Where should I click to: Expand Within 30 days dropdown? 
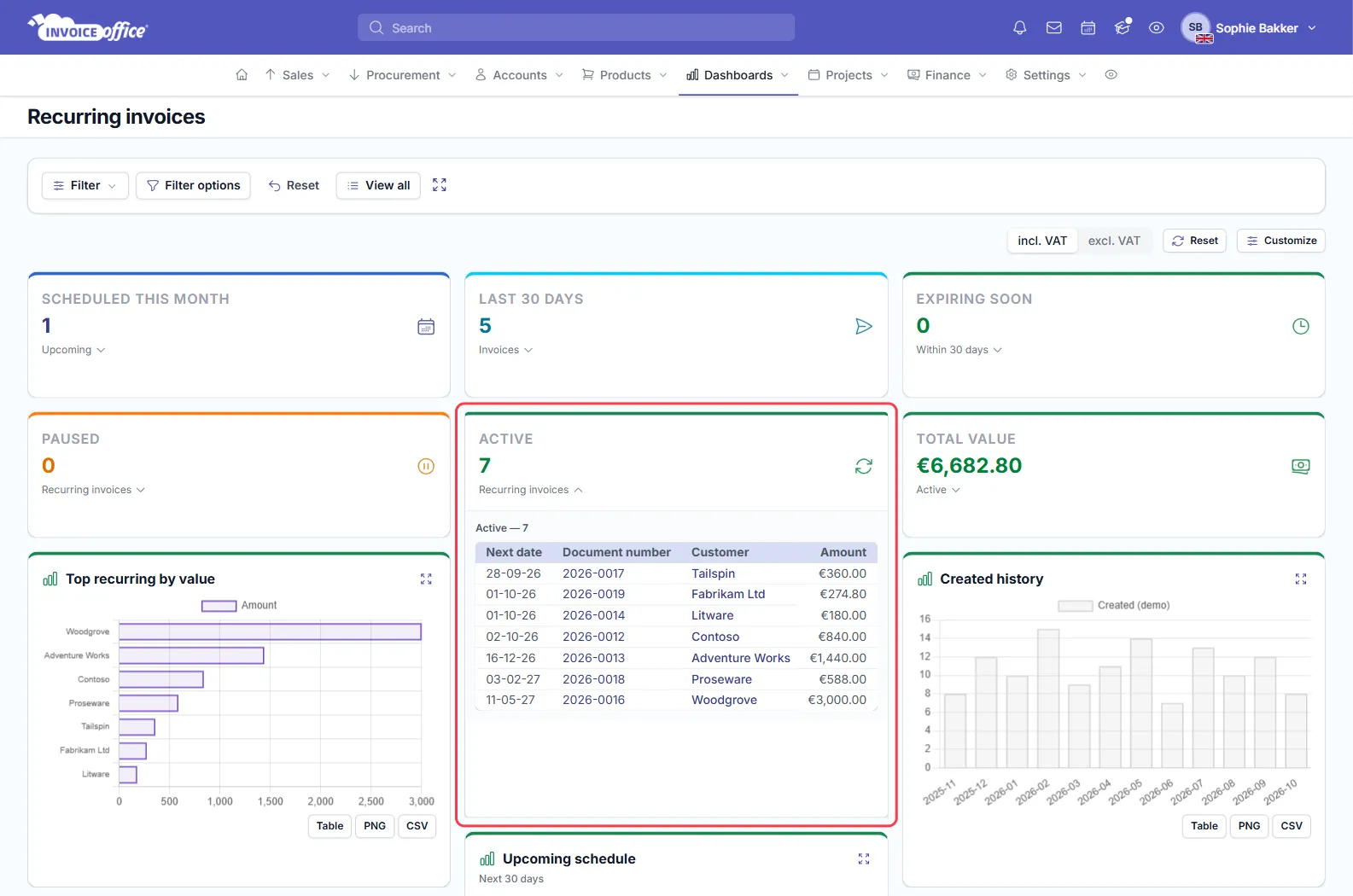(x=959, y=350)
